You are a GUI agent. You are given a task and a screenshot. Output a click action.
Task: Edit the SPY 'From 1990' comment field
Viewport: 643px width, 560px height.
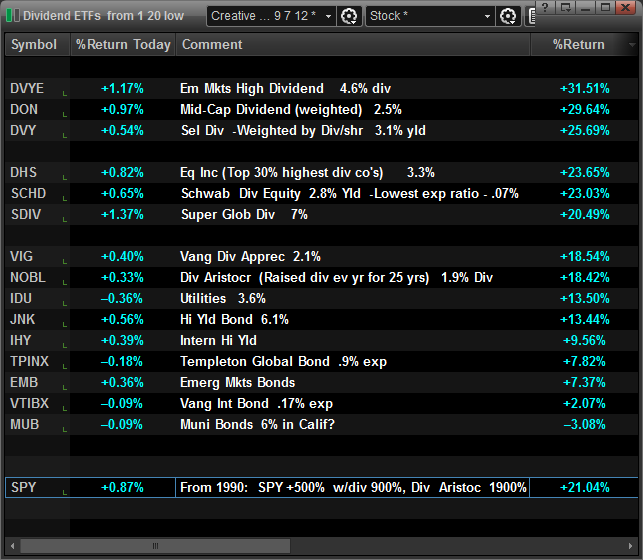tap(353, 487)
